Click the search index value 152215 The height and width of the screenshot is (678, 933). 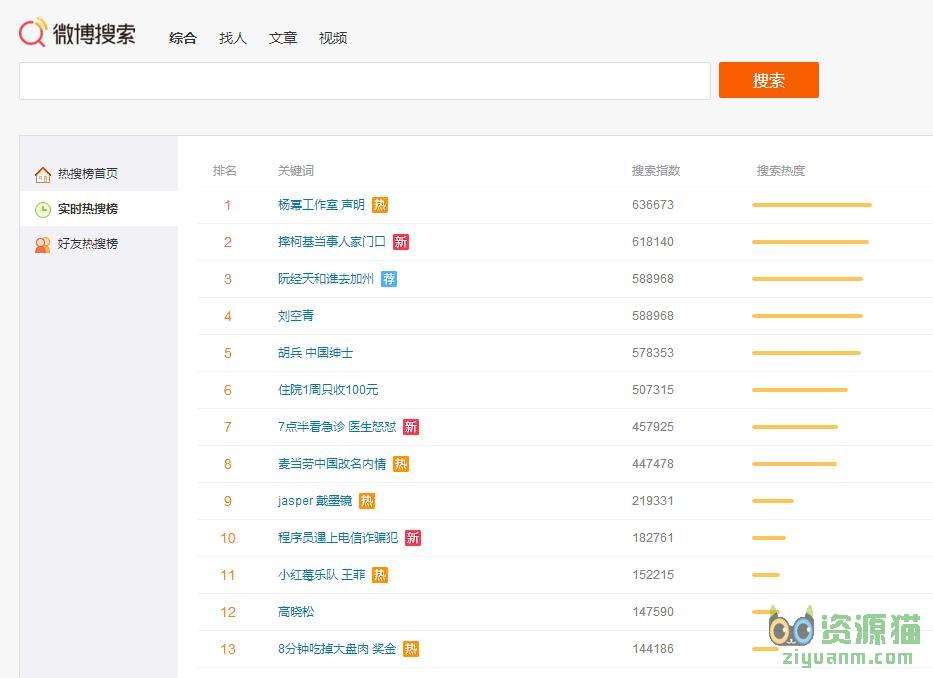(653, 574)
